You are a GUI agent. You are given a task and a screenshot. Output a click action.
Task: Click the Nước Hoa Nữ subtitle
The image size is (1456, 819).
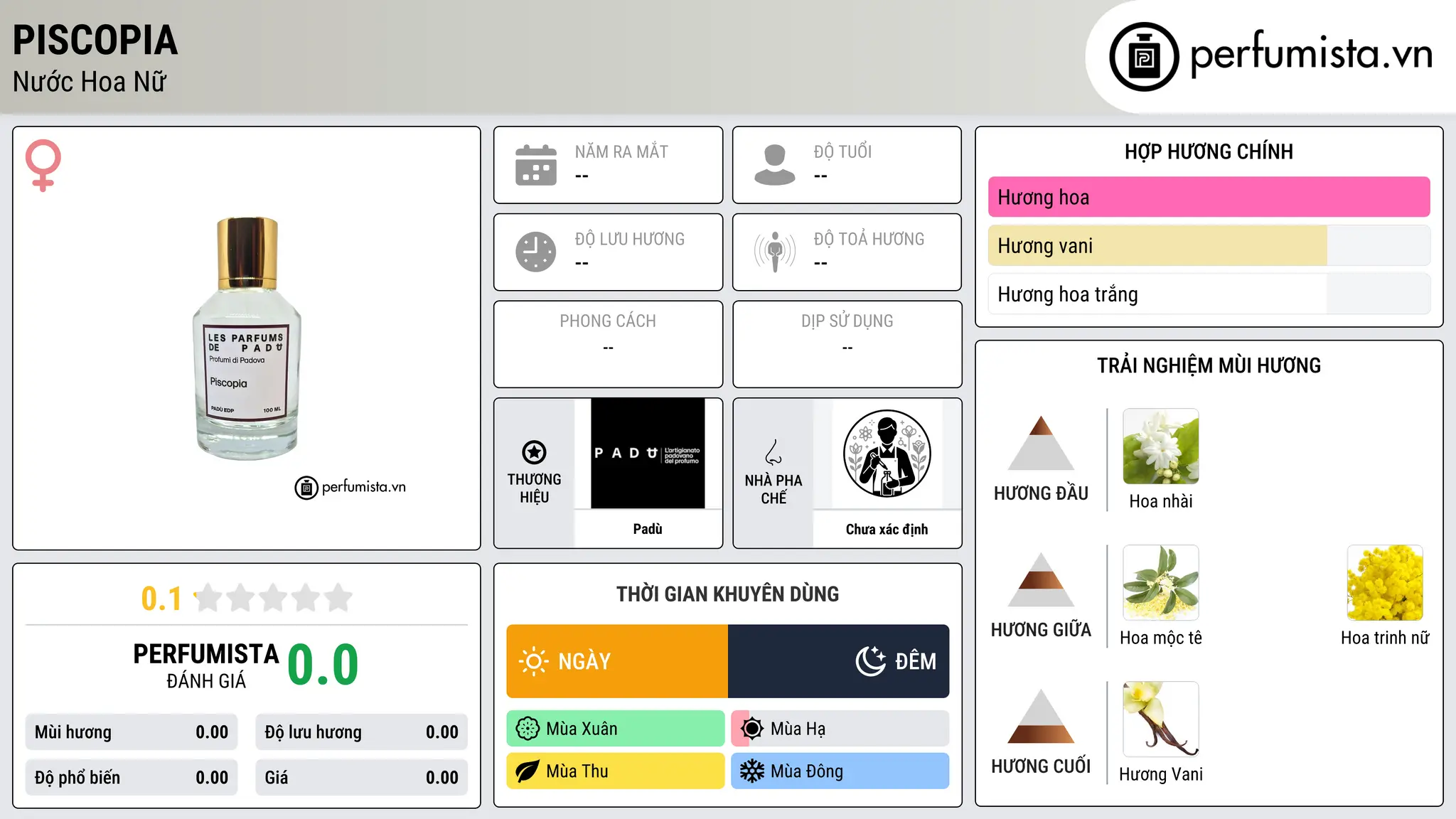click(x=90, y=82)
